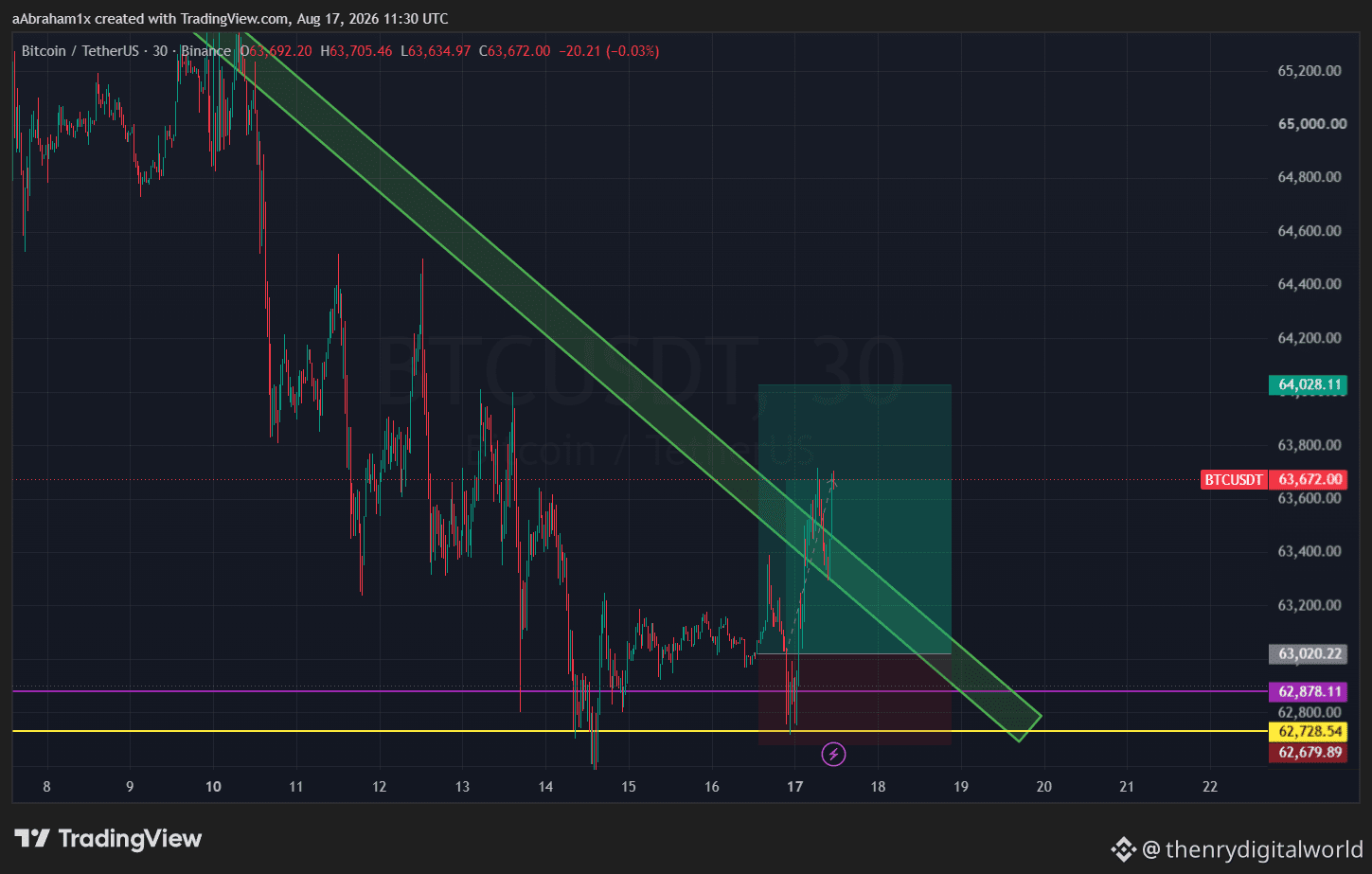The height and width of the screenshot is (874, 1372).
Task: Click the TradingView logo at bottom left
Action: [108, 839]
